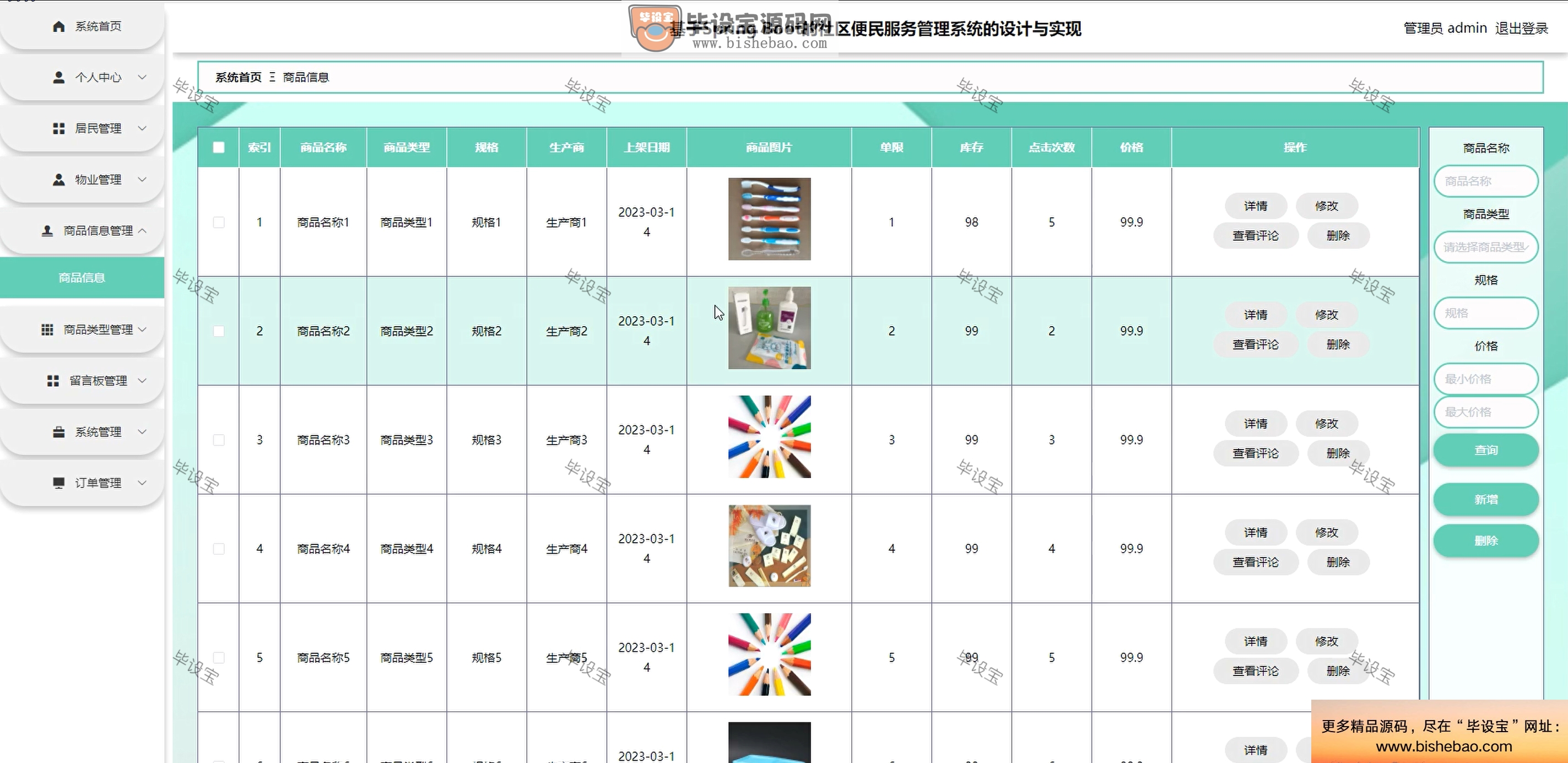The width and height of the screenshot is (1568, 763).
Task: Click the toothbrush product image thumbnail
Action: pyautogui.click(x=769, y=219)
